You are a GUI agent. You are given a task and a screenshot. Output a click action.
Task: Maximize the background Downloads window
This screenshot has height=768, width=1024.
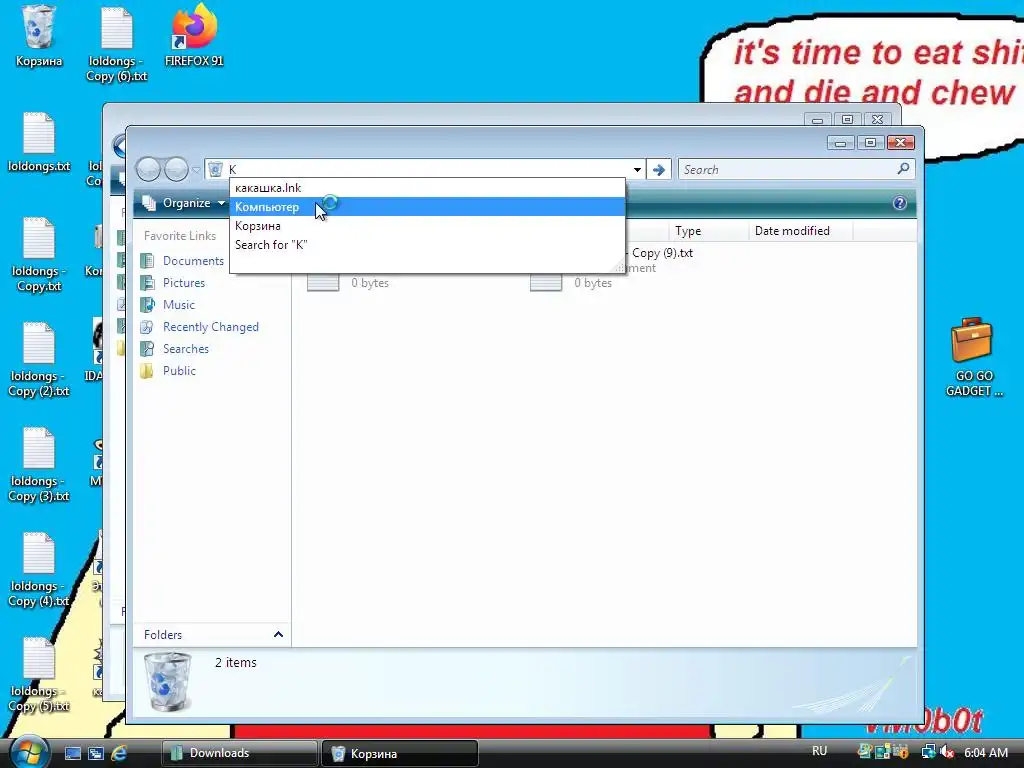point(848,120)
